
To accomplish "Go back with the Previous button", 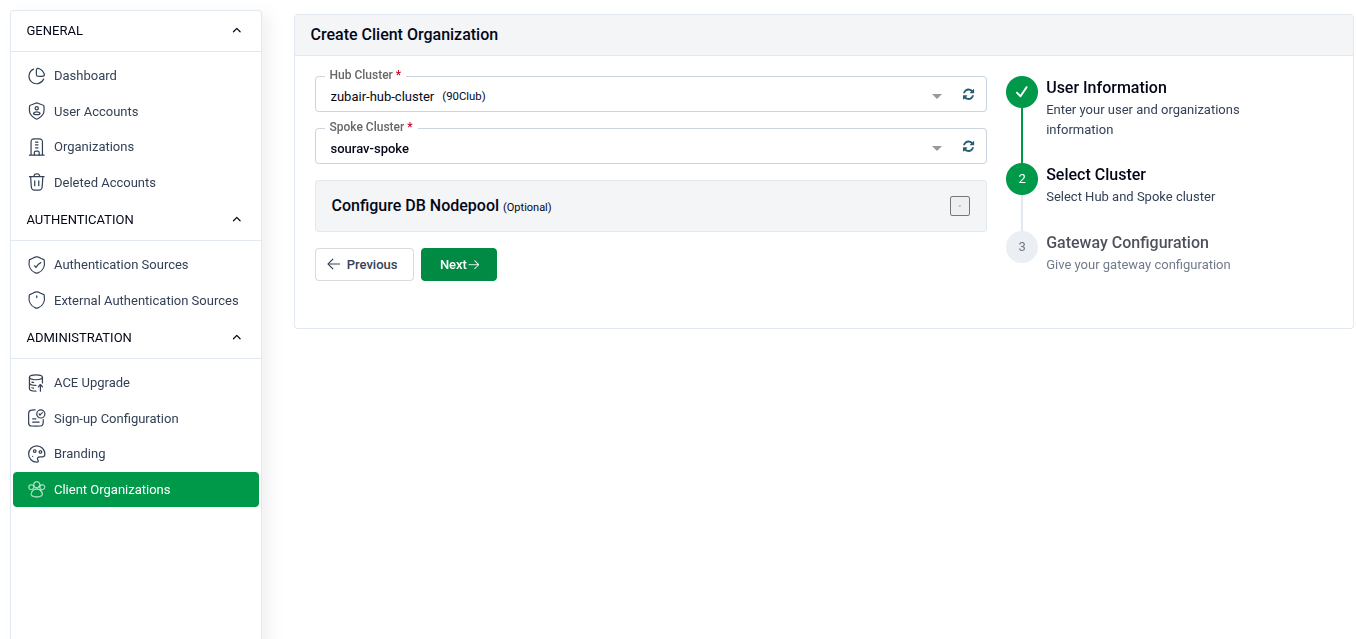I will (x=364, y=264).
